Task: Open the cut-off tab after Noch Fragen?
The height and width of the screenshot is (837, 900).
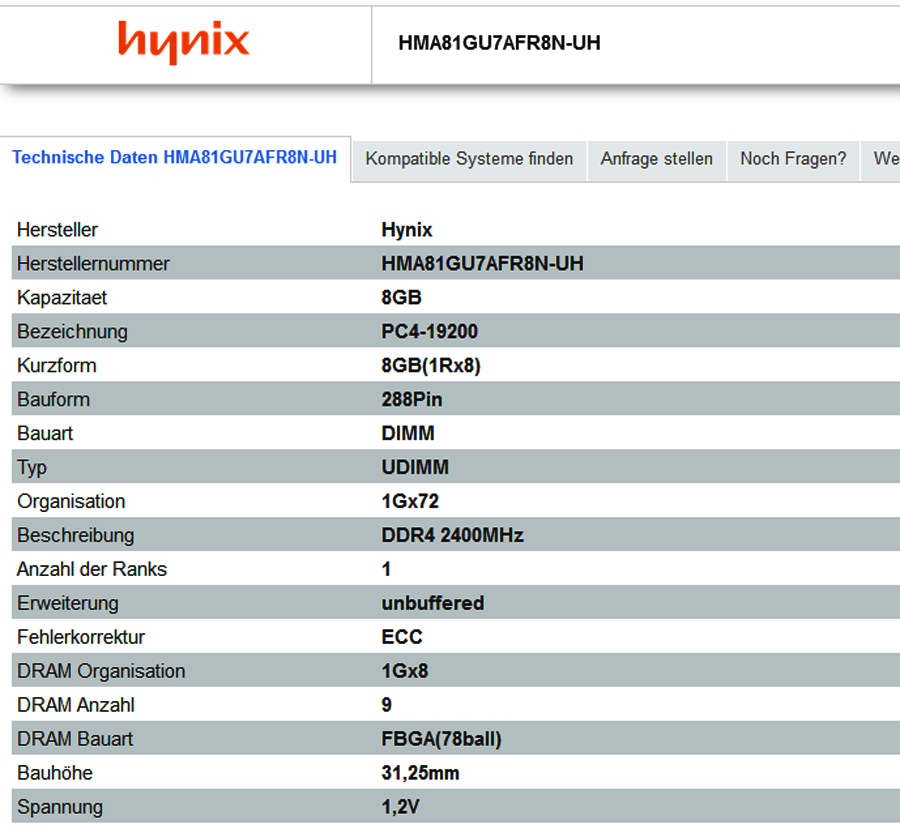Action: tap(884, 159)
